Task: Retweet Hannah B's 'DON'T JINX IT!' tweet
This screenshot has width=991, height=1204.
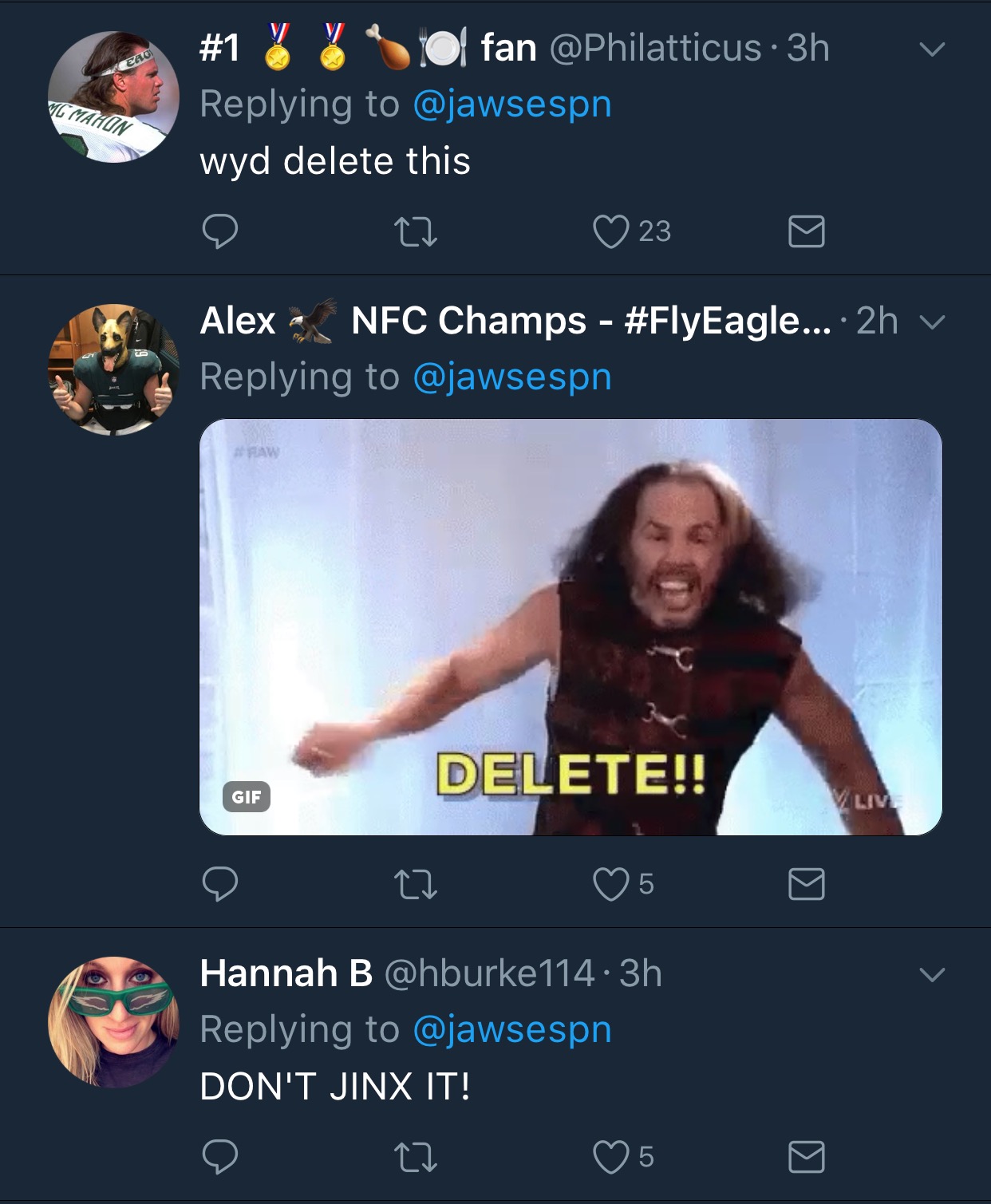Action: tap(416, 1157)
